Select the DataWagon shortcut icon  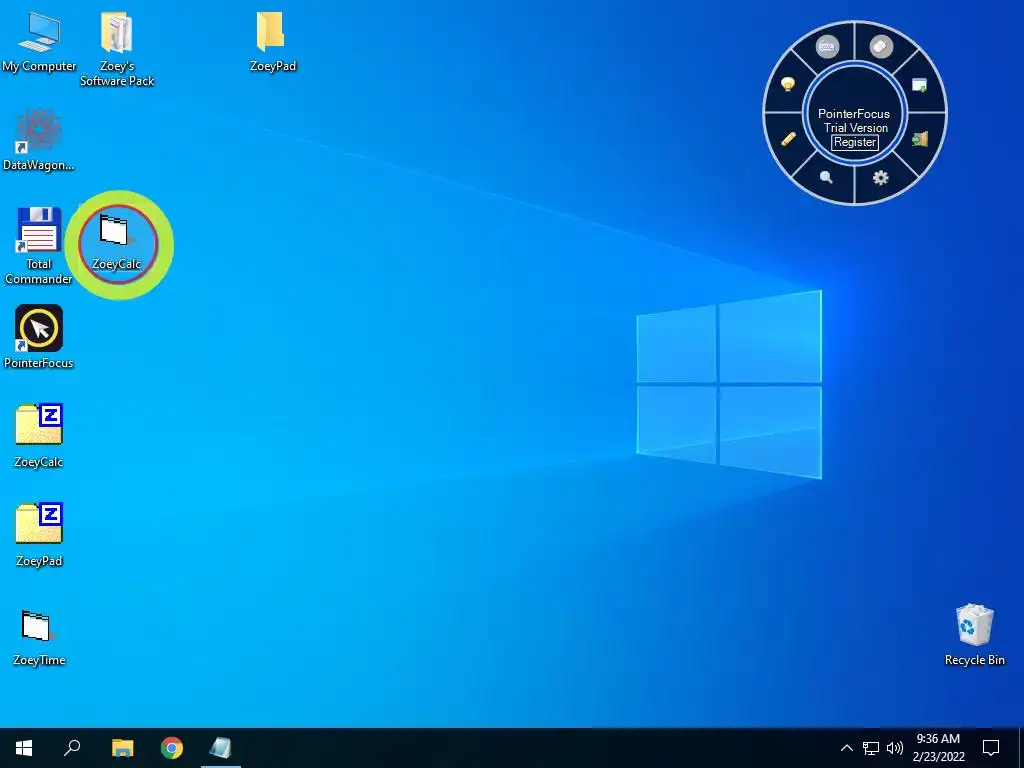point(39,140)
